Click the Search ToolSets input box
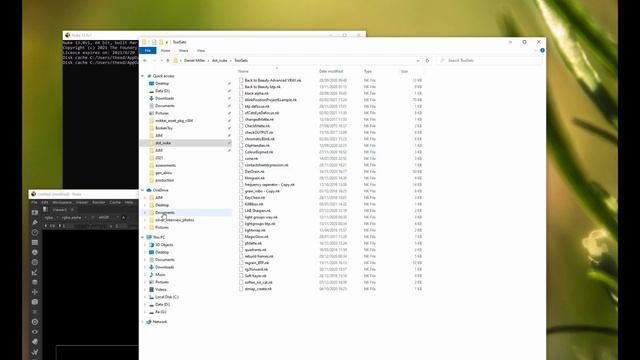The width and height of the screenshot is (640, 360). coord(490,60)
